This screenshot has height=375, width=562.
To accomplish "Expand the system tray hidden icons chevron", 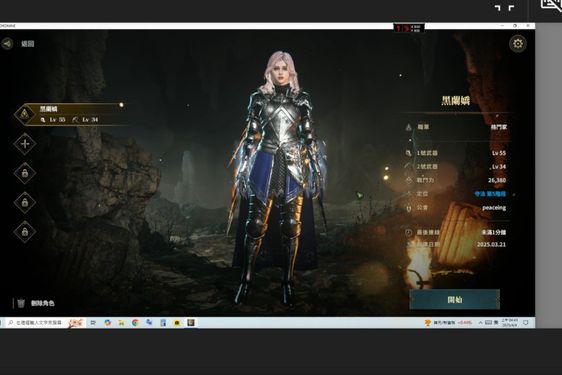I will [x=480, y=323].
